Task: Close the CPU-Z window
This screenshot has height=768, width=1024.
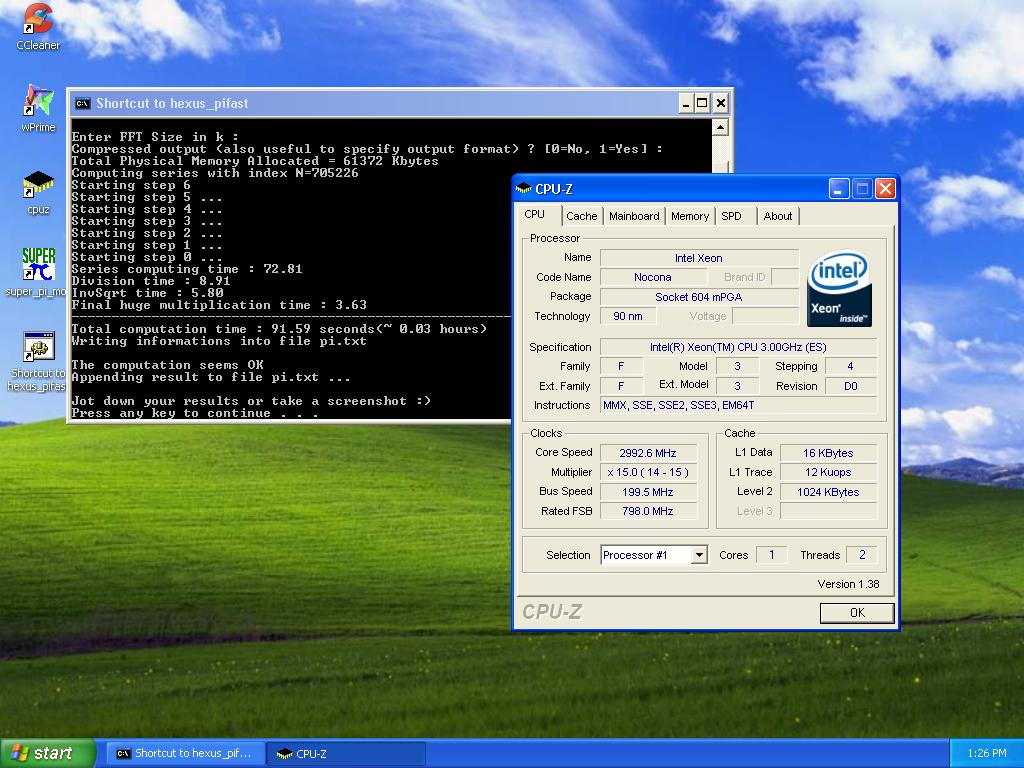Action: (x=886, y=189)
